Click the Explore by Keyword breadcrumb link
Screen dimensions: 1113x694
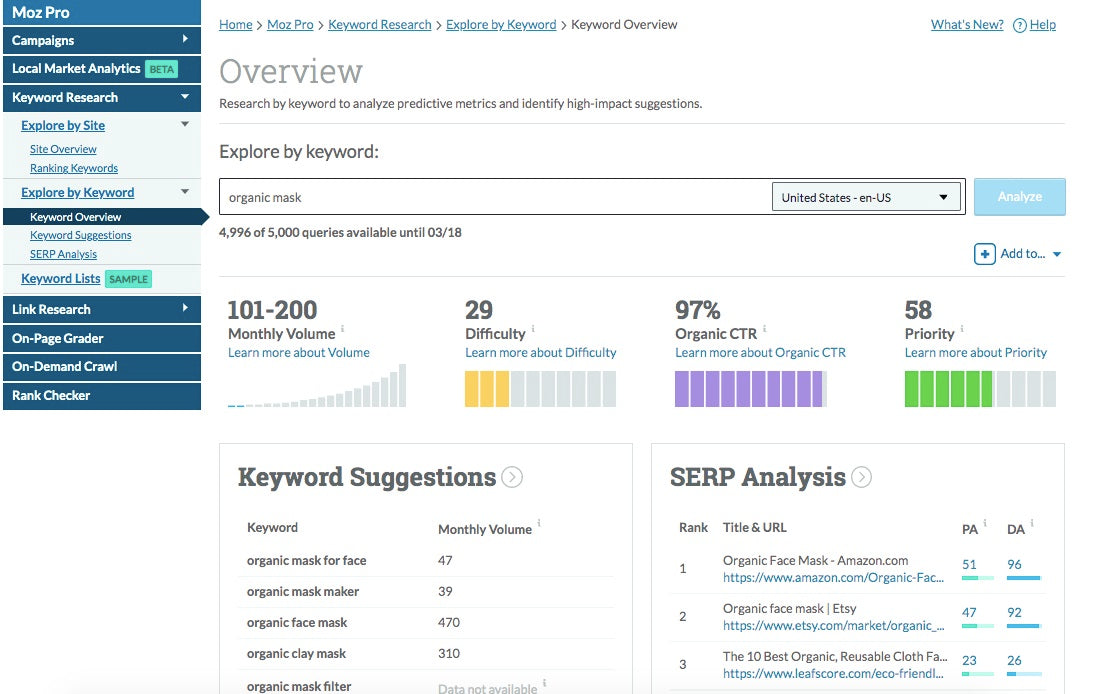click(x=501, y=25)
